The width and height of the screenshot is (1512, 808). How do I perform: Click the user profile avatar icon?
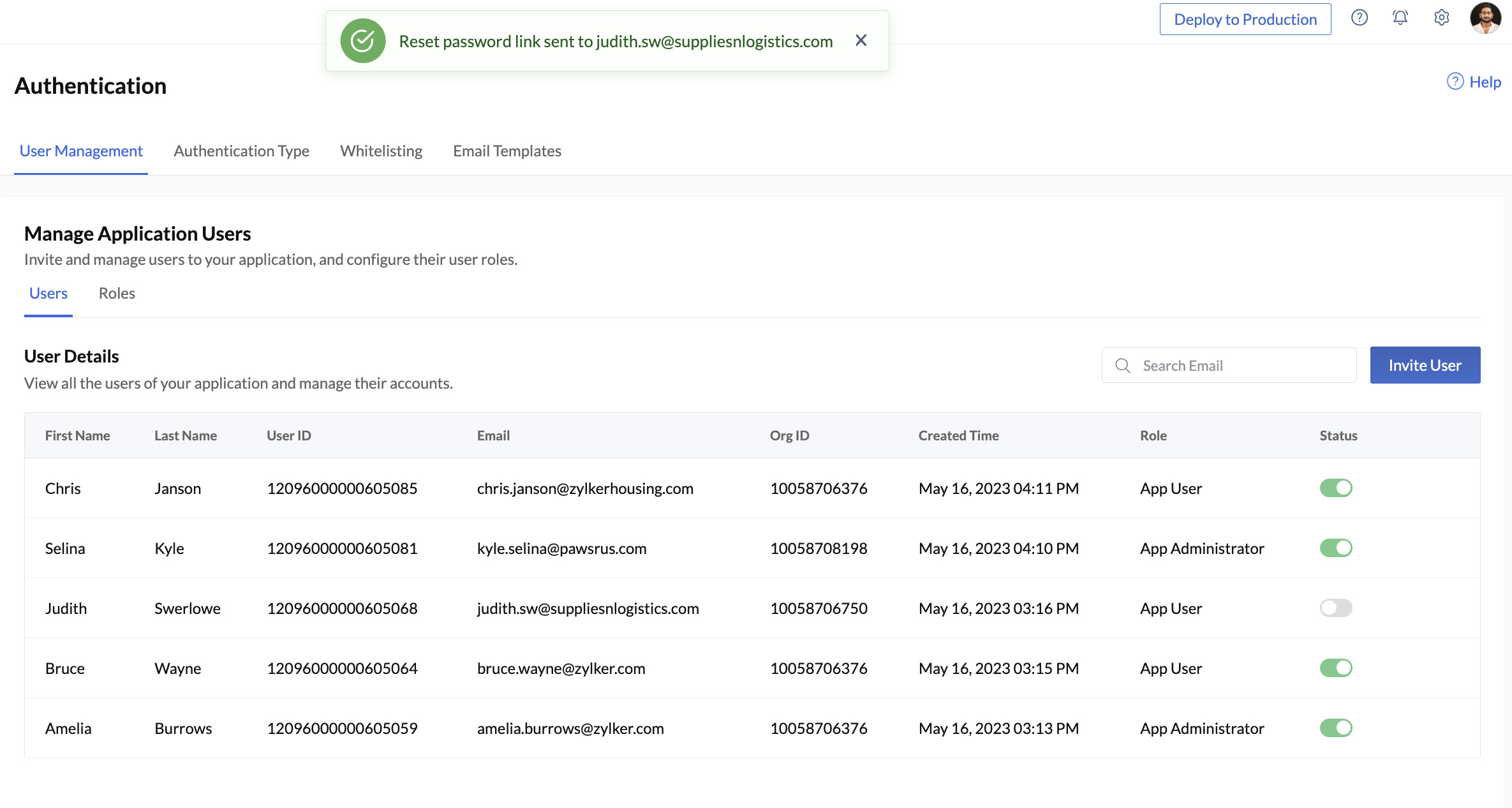coord(1485,18)
